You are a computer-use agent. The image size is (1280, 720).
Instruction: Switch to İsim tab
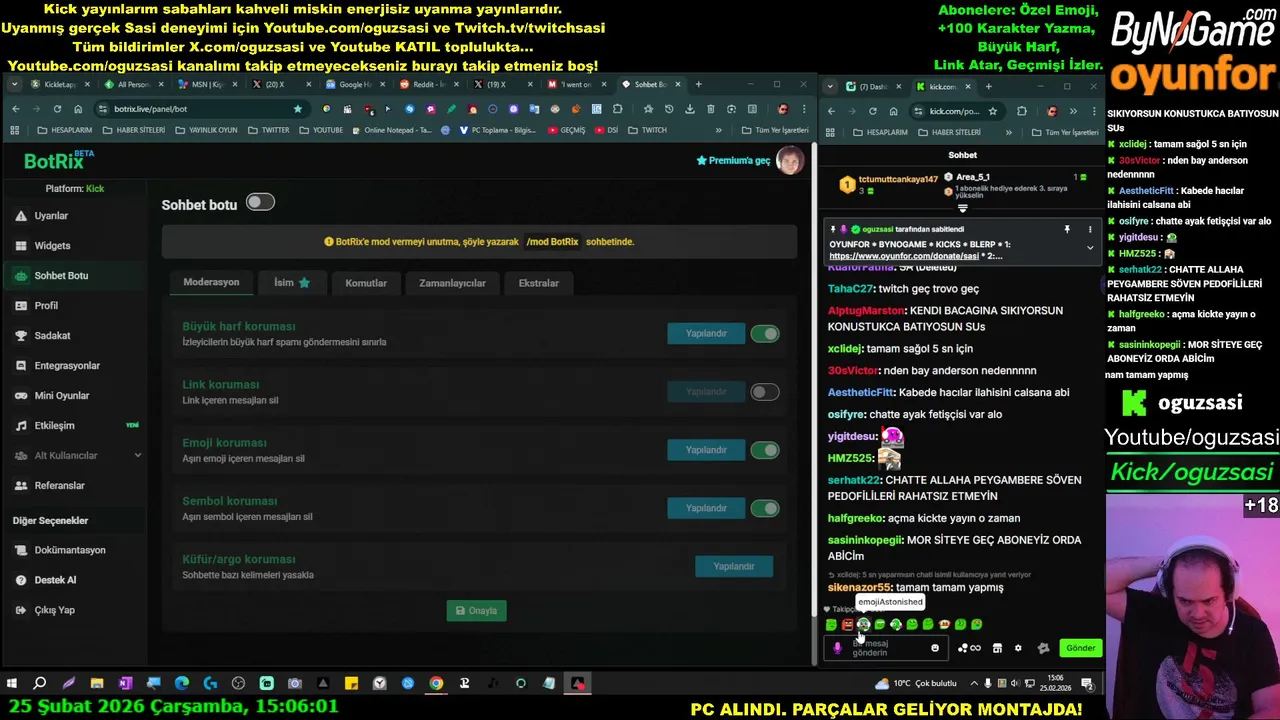292,283
